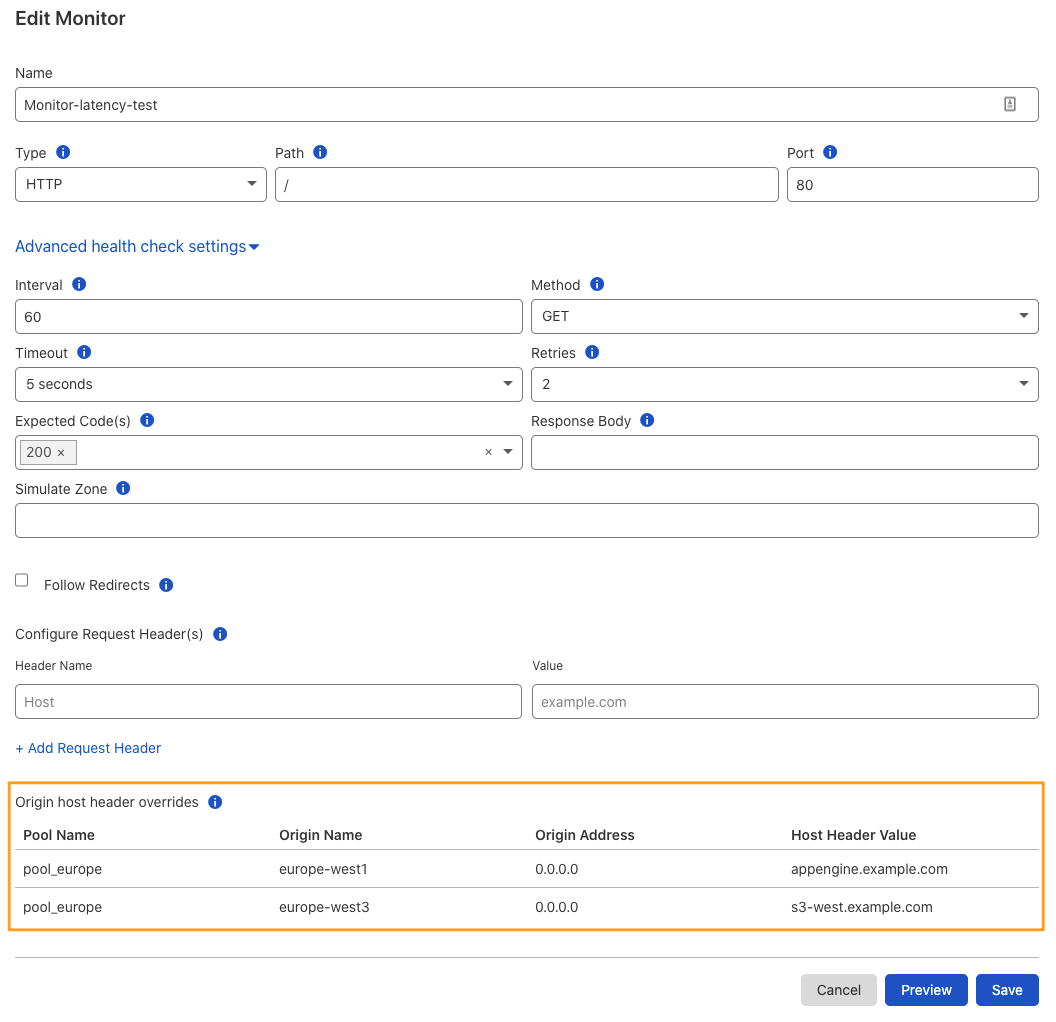1056x1022 pixels.
Task: Click pool_europe in the europe-west3 row
Action: [63, 907]
